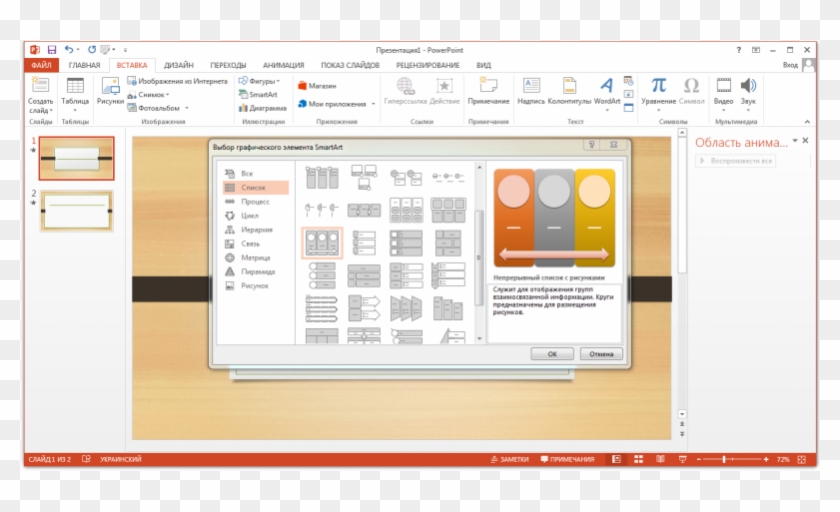Select the Пирамида SmartArt category
Screen dimensions: 840x512
pyautogui.click(x=256, y=272)
